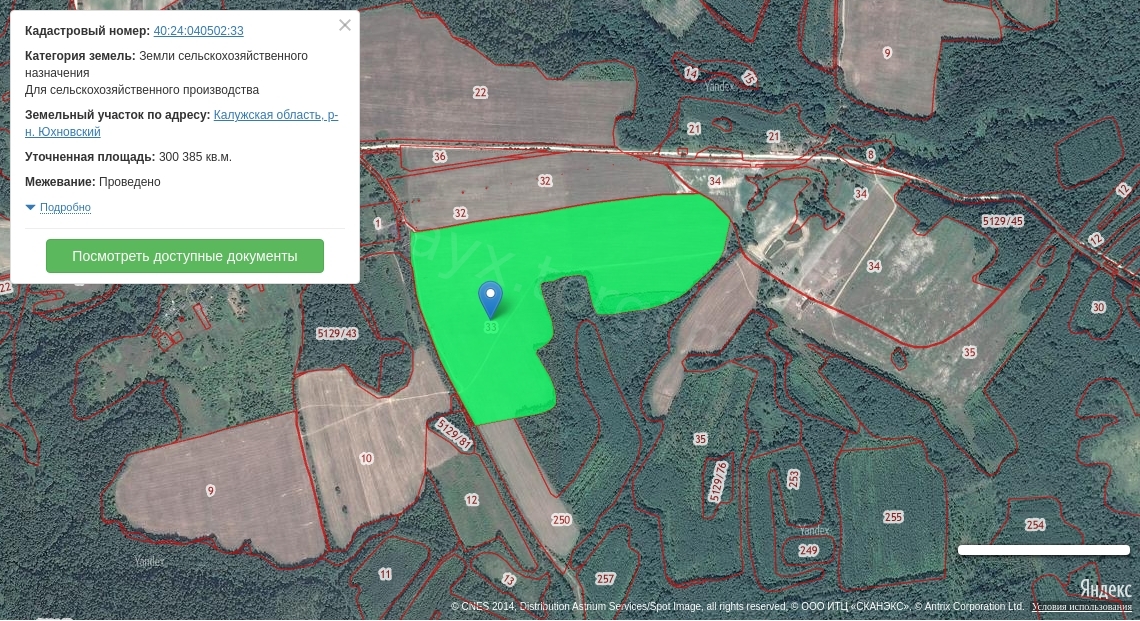Close the parcel info popup
1140x621 pixels.
tap(345, 26)
